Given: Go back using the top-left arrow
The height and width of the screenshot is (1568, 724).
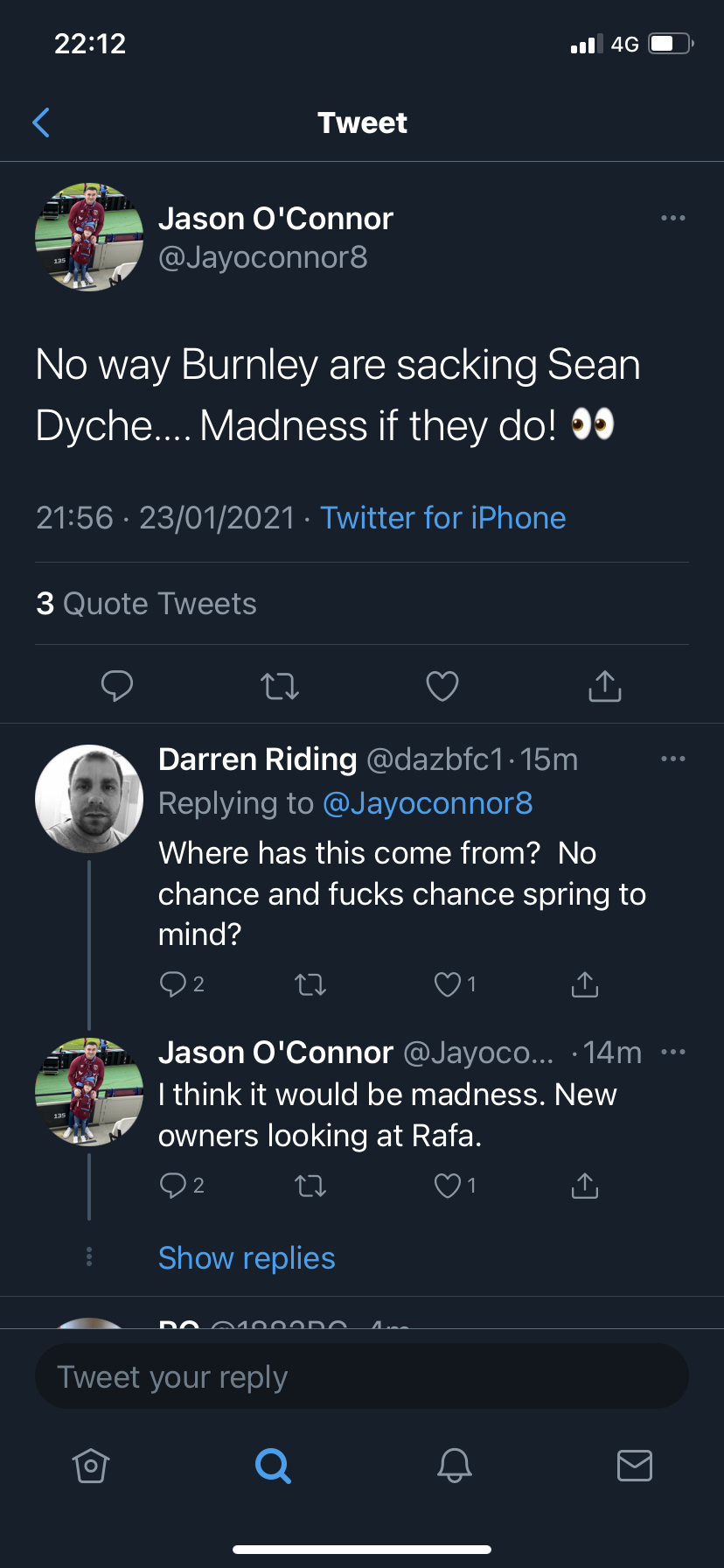Looking at the screenshot, I should point(41,123).
